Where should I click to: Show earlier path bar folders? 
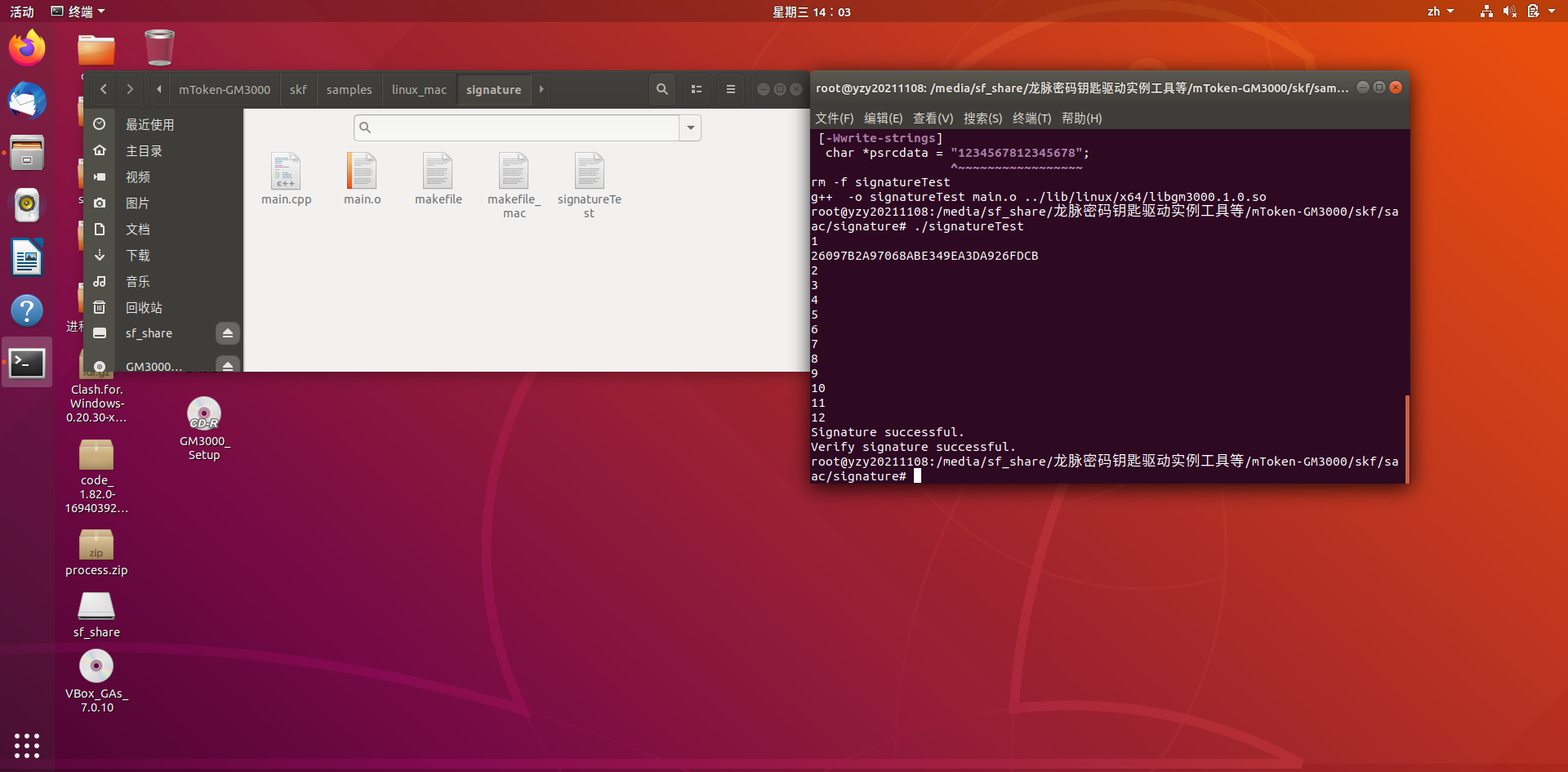[x=158, y=89]
